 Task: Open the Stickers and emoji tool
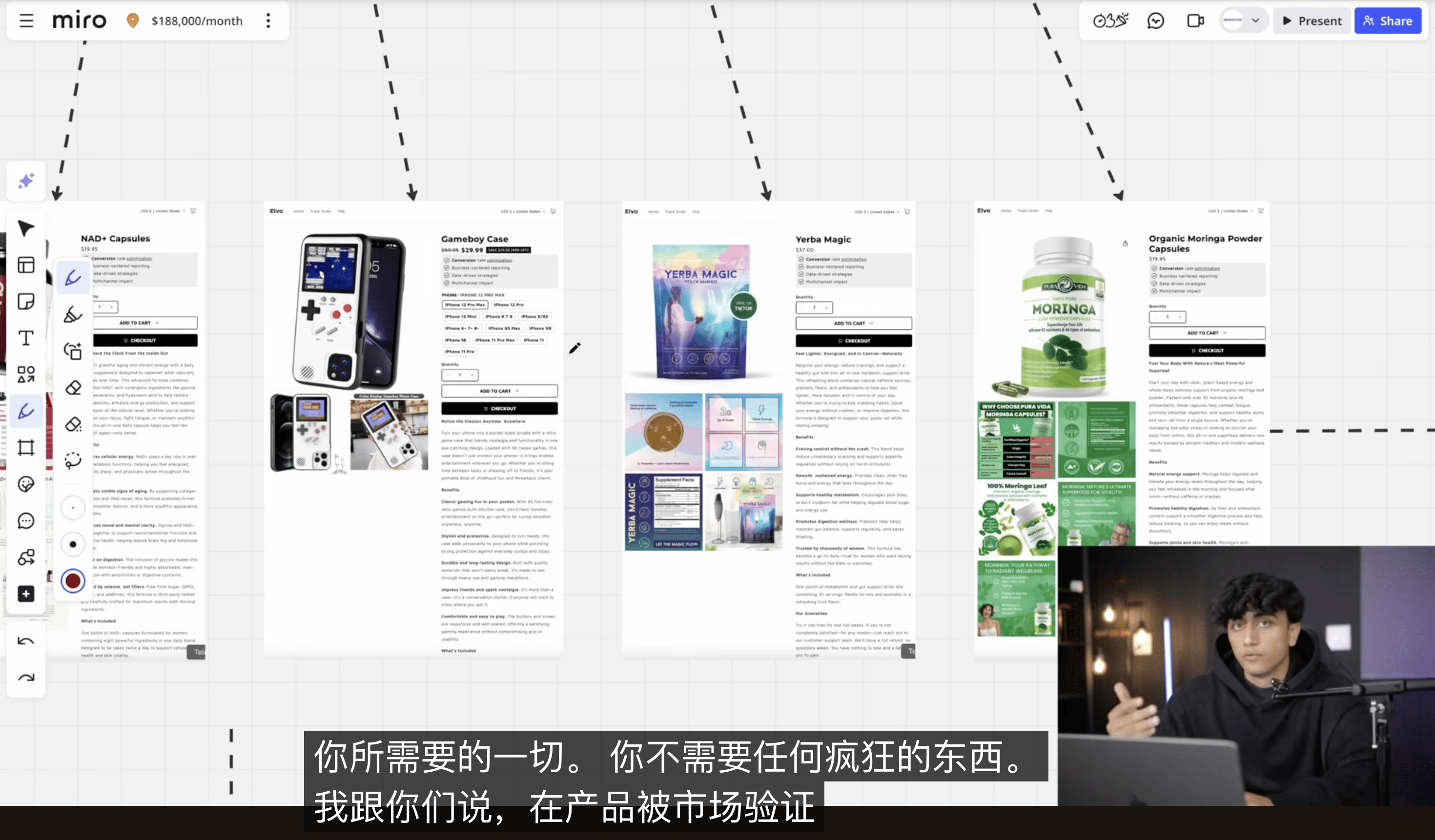tap(25, 484)
